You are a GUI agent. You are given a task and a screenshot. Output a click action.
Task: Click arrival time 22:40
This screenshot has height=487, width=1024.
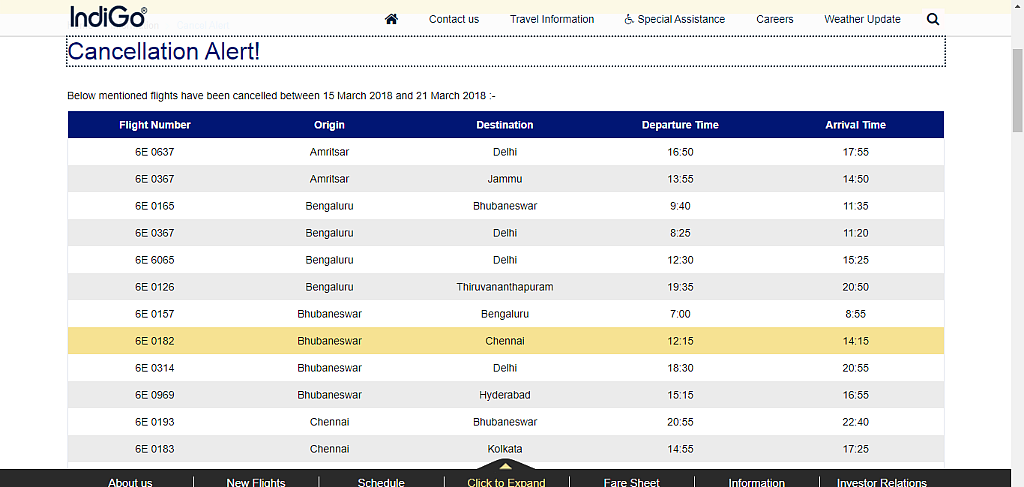pos(856,422)
